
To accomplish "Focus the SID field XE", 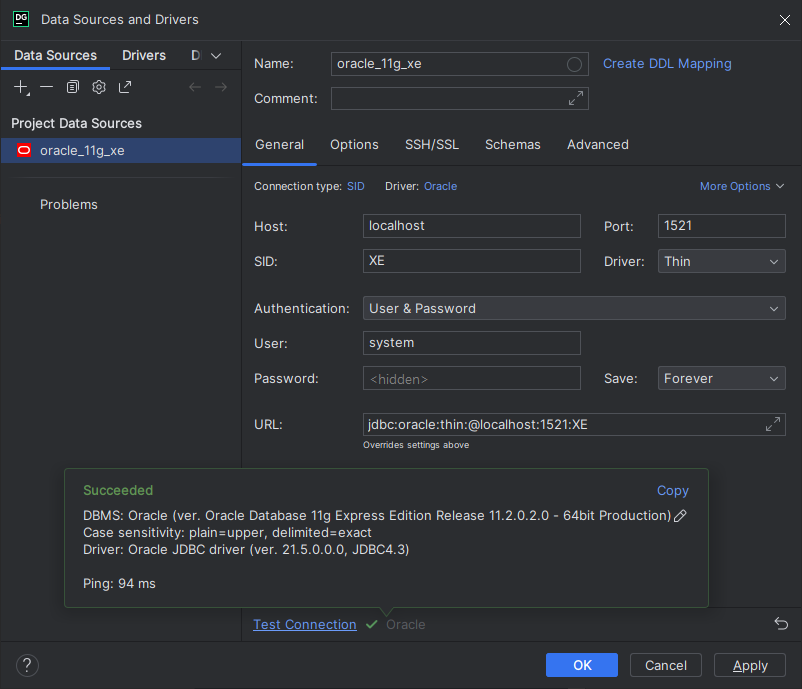I will pos(472,261).
